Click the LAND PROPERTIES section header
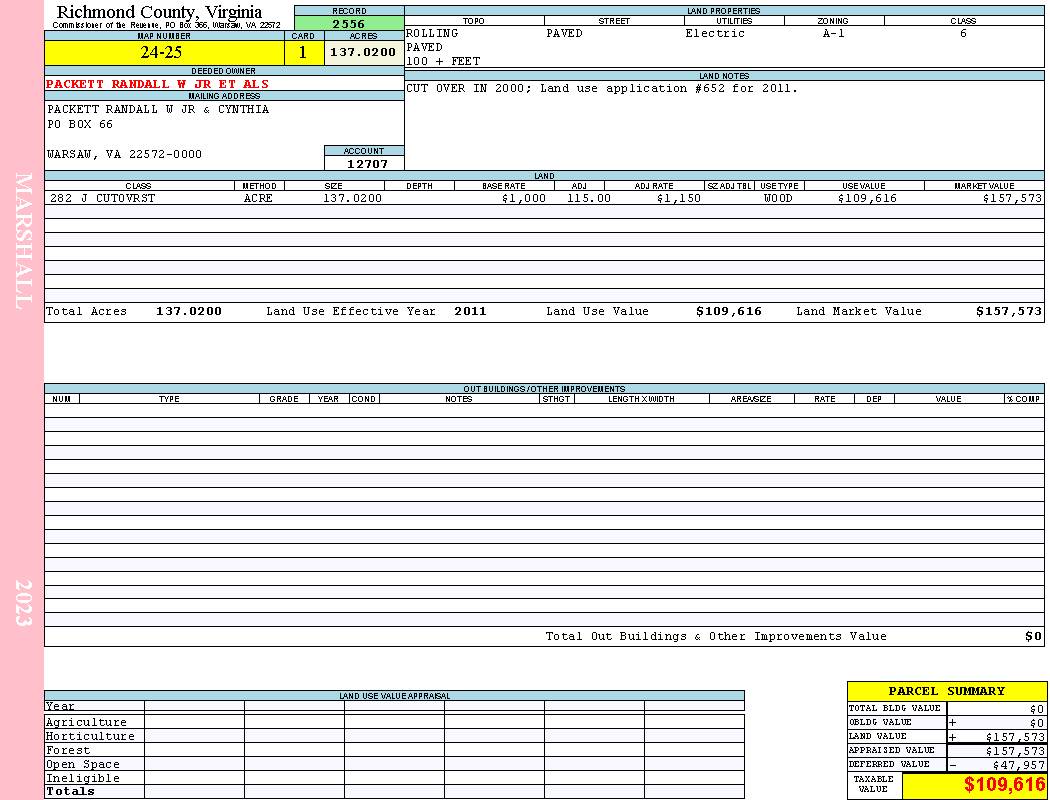 point(724,11)
